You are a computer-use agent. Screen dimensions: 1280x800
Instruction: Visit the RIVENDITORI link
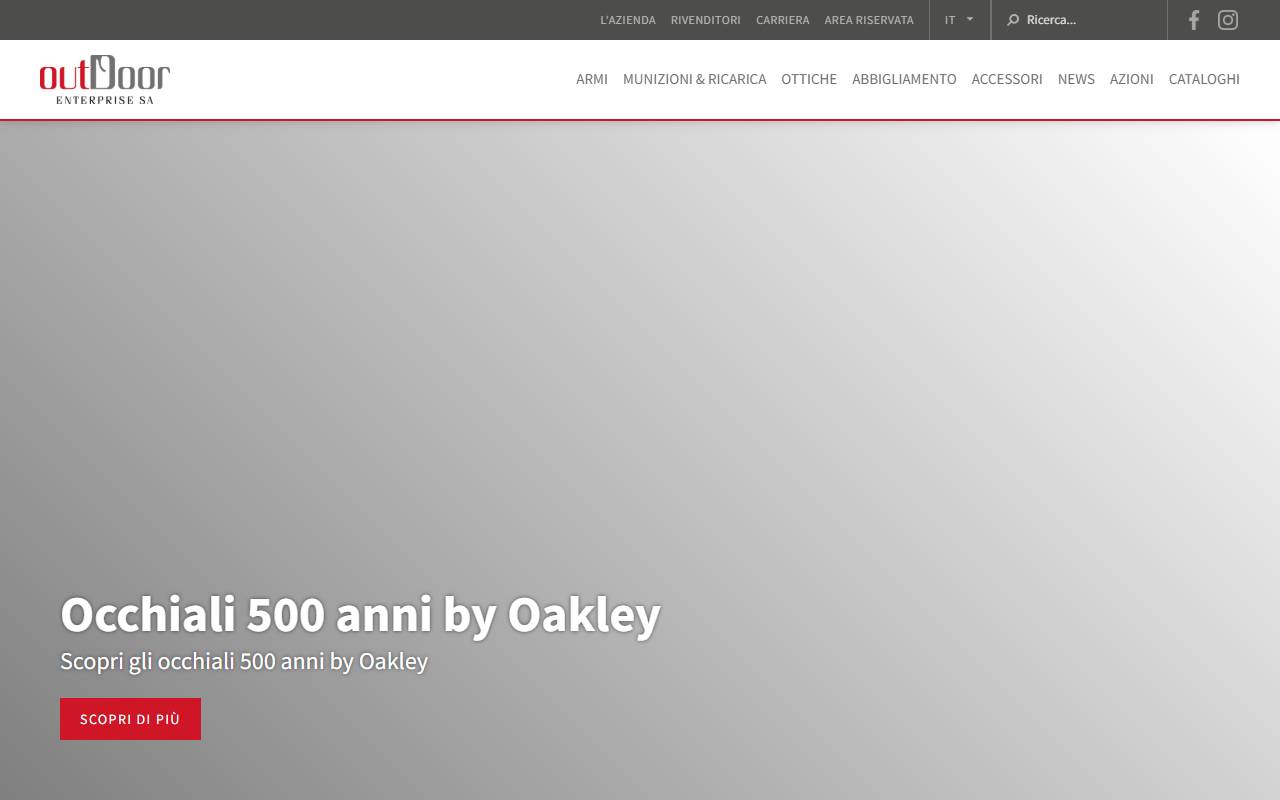(706, 20)
